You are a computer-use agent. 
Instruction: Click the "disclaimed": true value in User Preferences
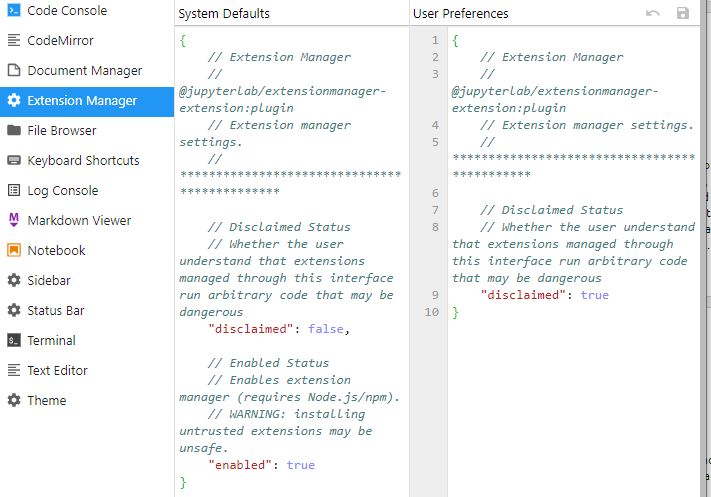594,295
